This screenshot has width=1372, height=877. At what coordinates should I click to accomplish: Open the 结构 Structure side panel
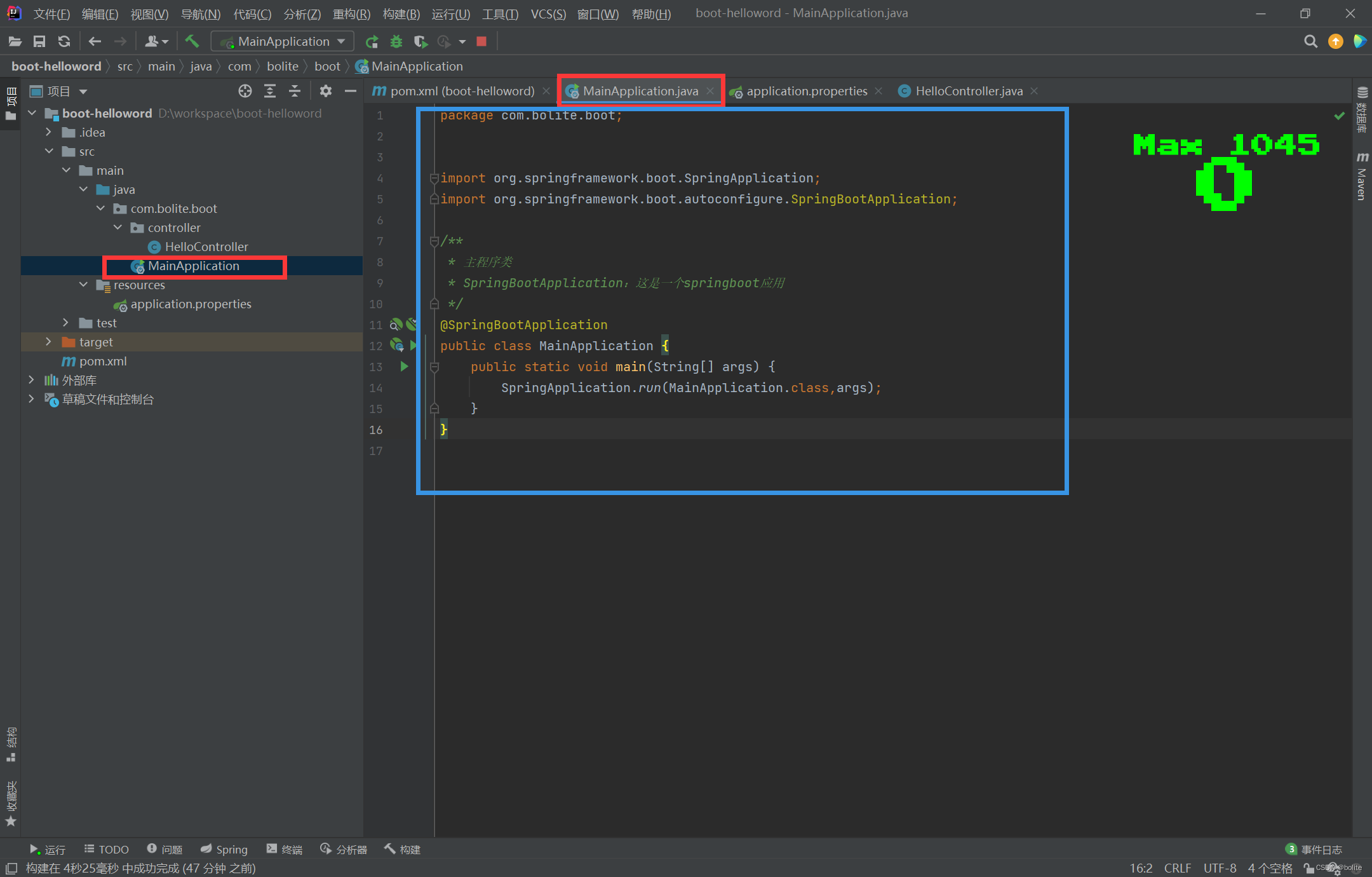[x=10, y=744]
